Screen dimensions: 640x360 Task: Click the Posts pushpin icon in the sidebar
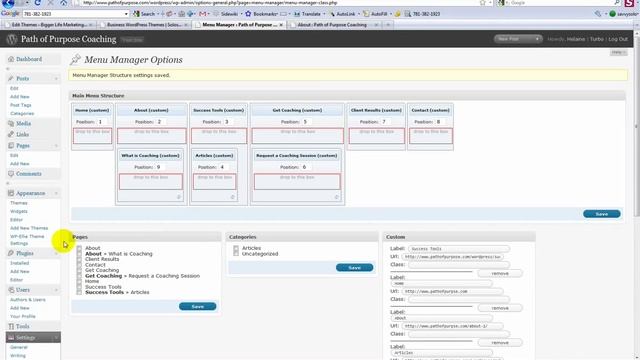(11, 78)
